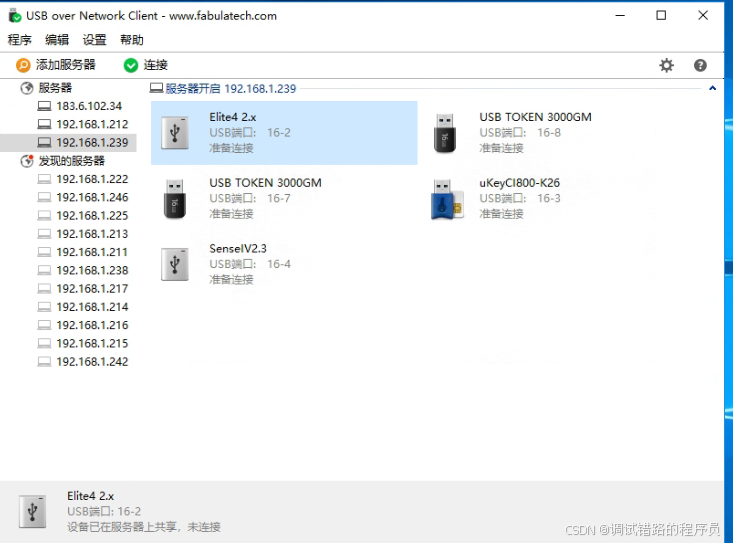Click the uKeyCI800-K26 blue key icon
Viewport: 733px width, 543px height.
pyautogui.click(x=446, y=199)
